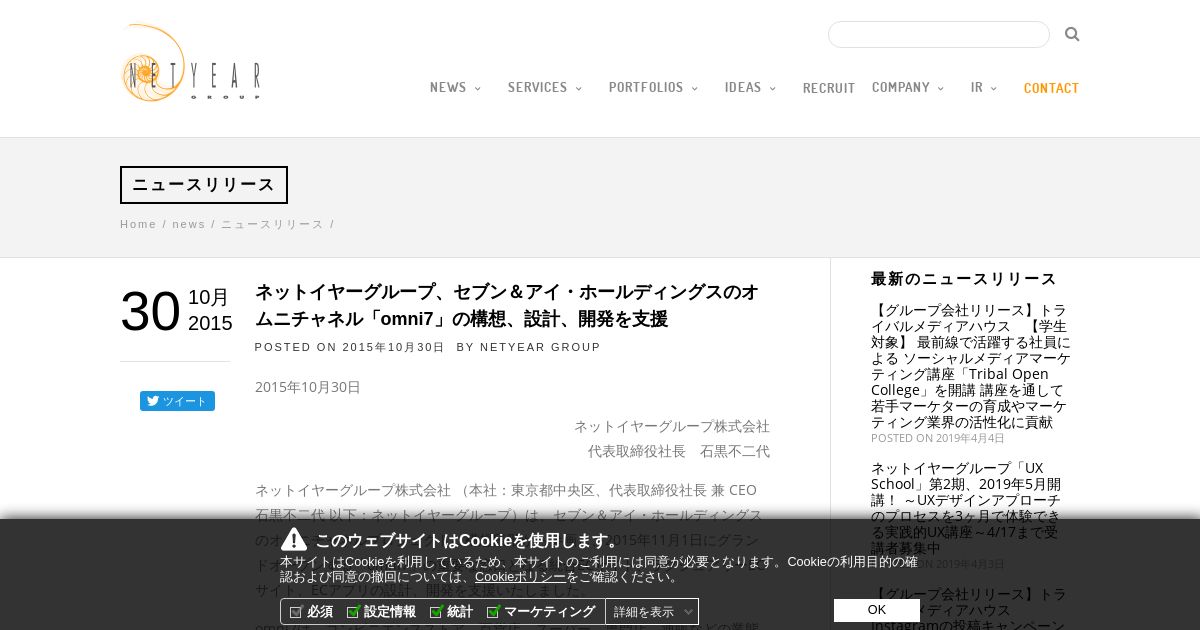Expand the PORTFOLIOS dropdown chevron

[x=694, y=89]
